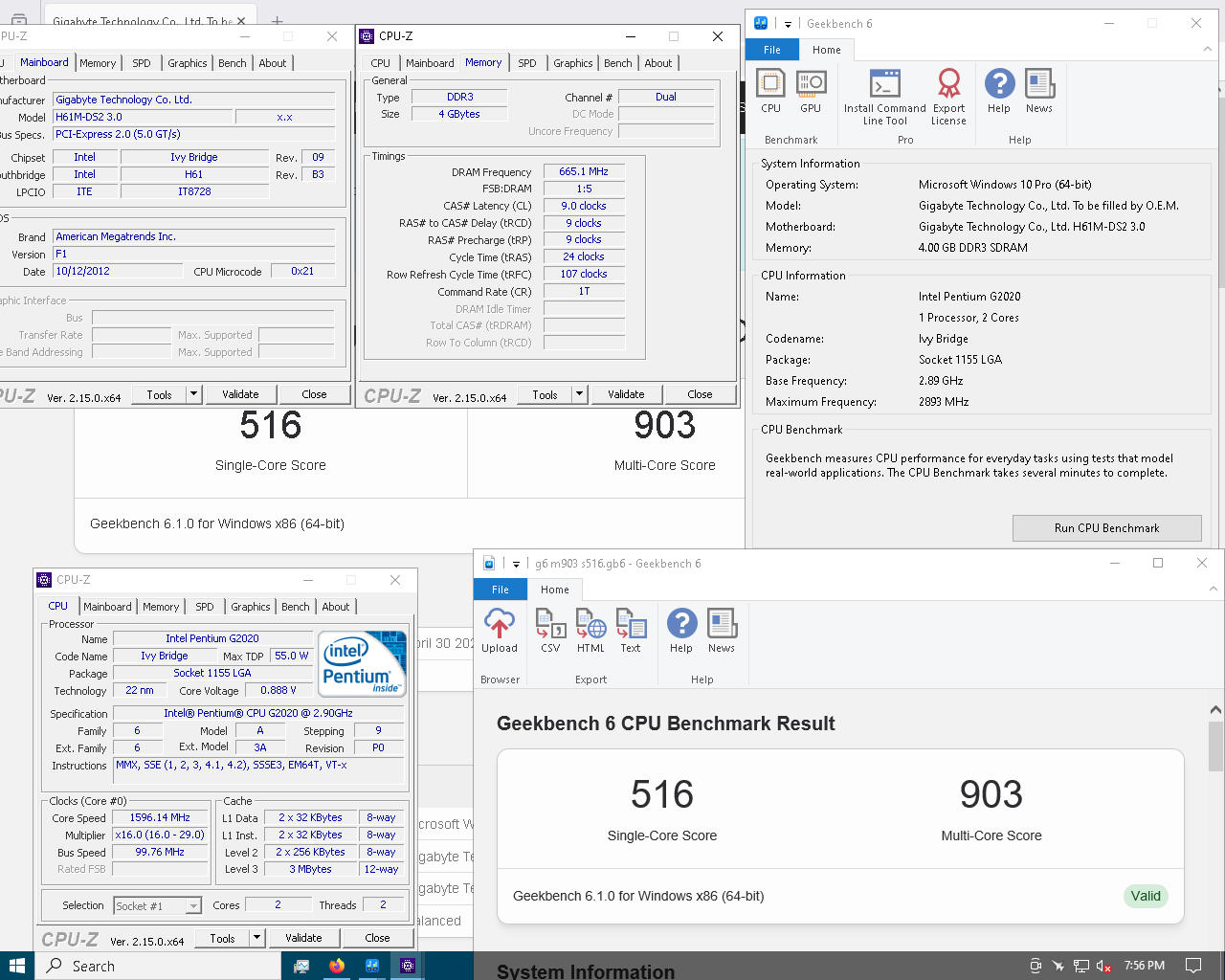Open the About tab in CPU-Z CPU window
The image size is (1225, 980).
(x=336, y=607)
